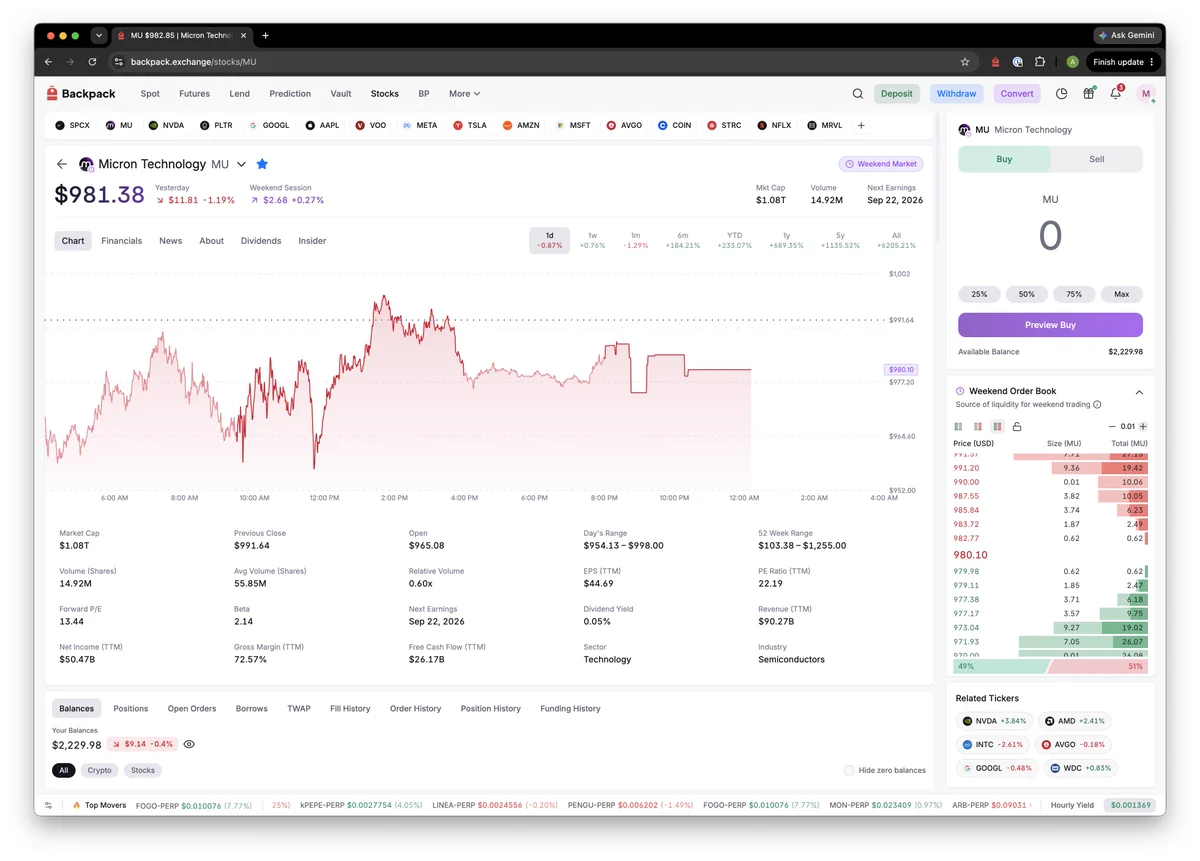Toggle the order book lock icon
The width and height of the screenshot is (1200, 861).
pyautogui.click(x=1017, y=427)
